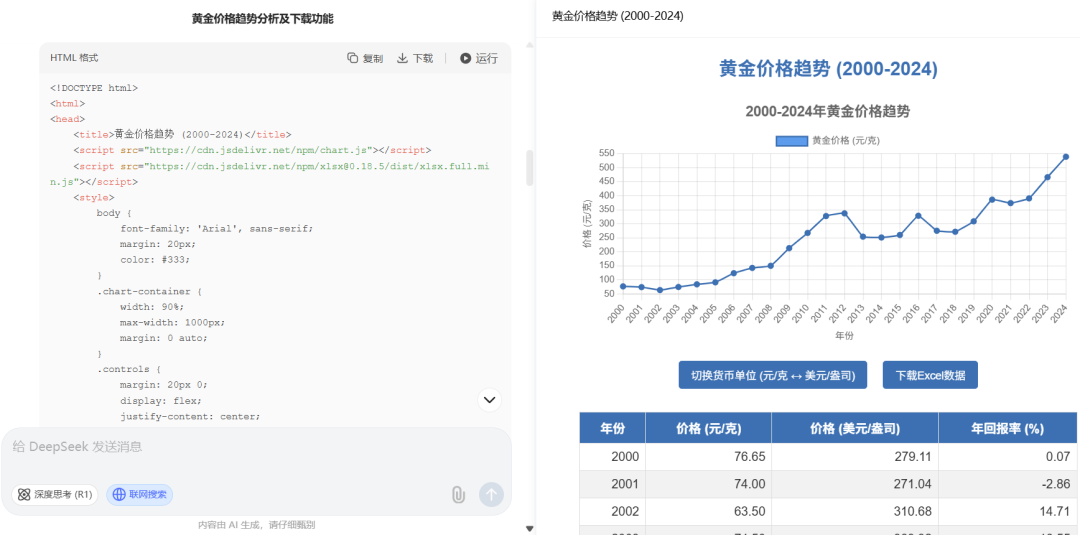Click the code panel scrollbar thumb
The width and height of the screenshot is (1080, 535).
[530, 167]
